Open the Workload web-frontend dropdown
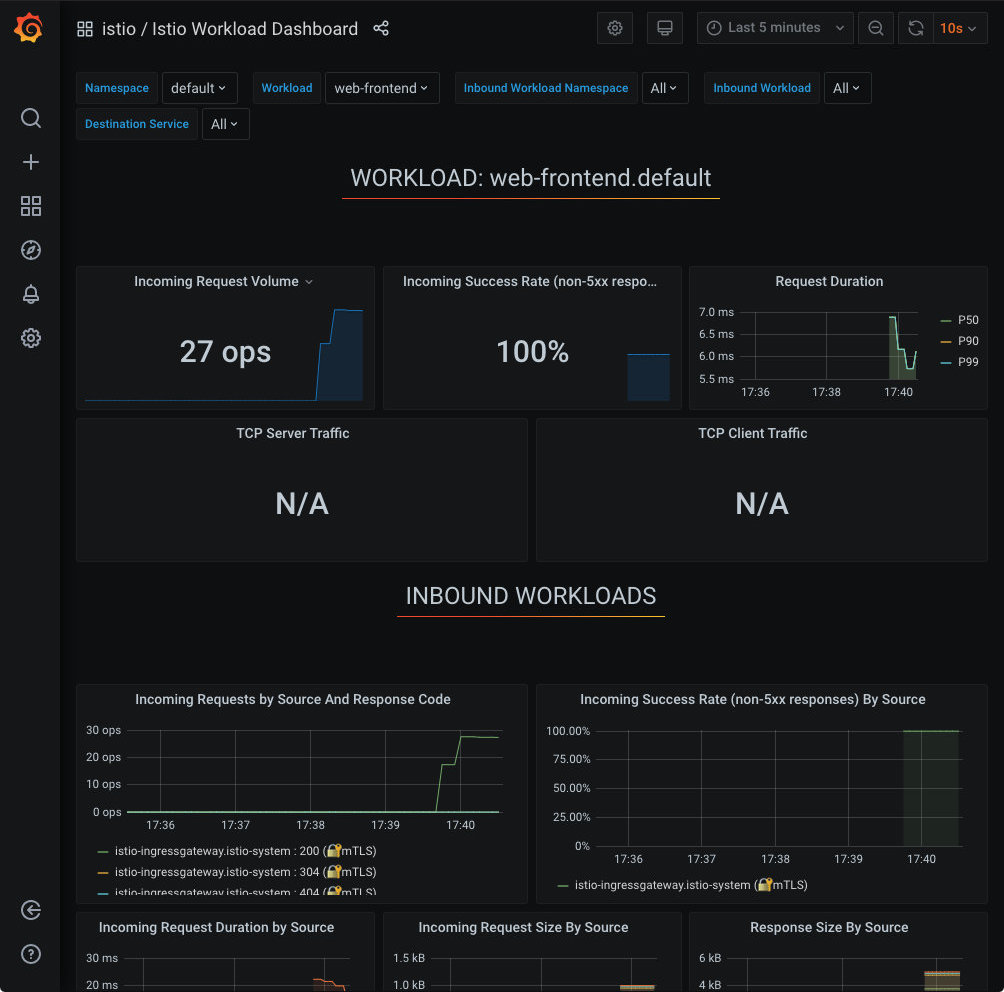Viewport: 1004px width, 992px height. point(381,88)
